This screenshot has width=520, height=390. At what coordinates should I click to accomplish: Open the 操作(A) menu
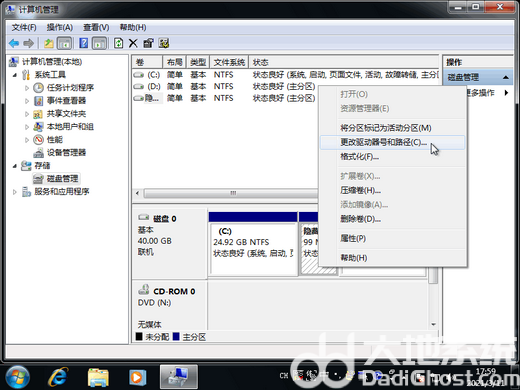click(60, 27)
